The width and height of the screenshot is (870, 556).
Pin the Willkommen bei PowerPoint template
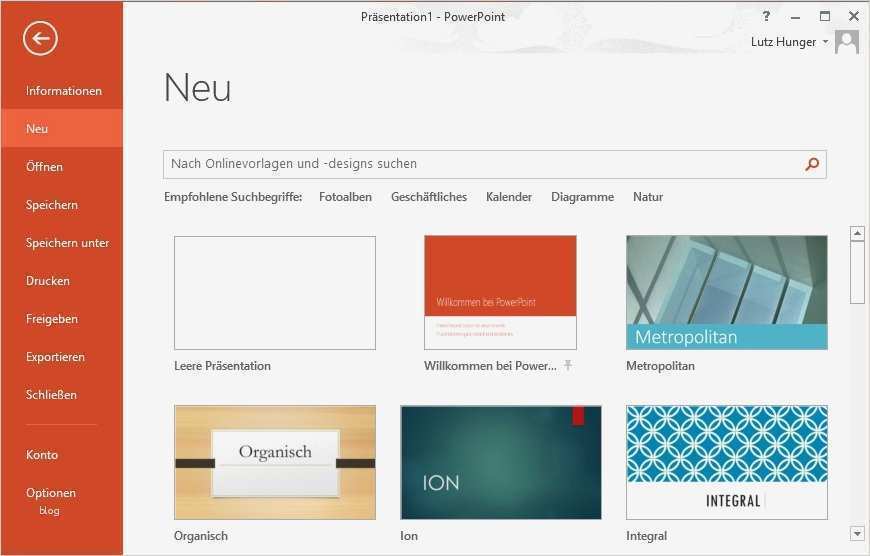(x=568, y=365)
